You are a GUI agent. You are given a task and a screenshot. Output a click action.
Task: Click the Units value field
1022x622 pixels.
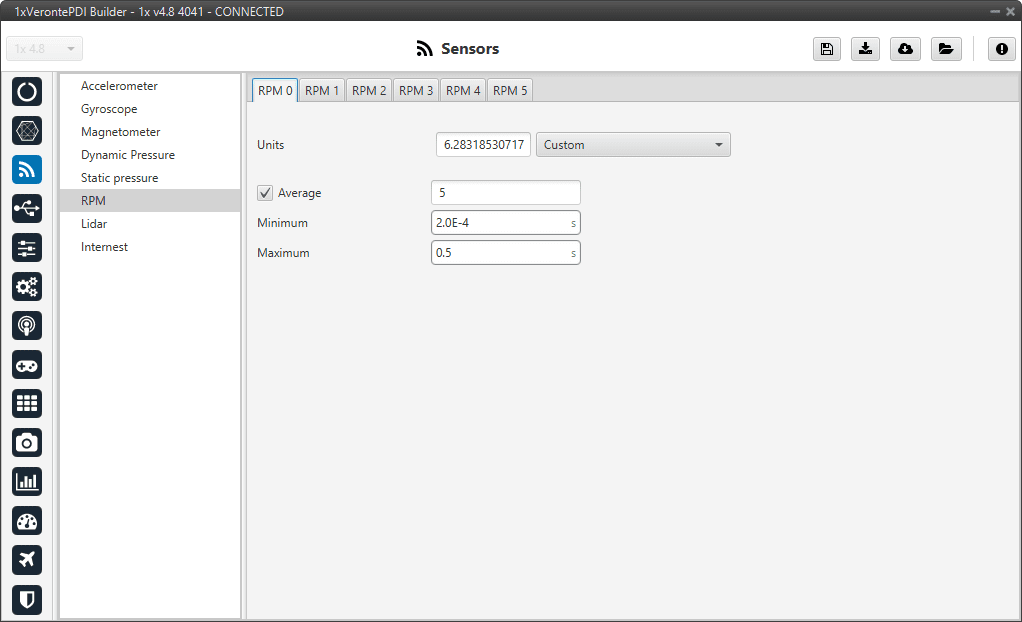tap(483, 145)
